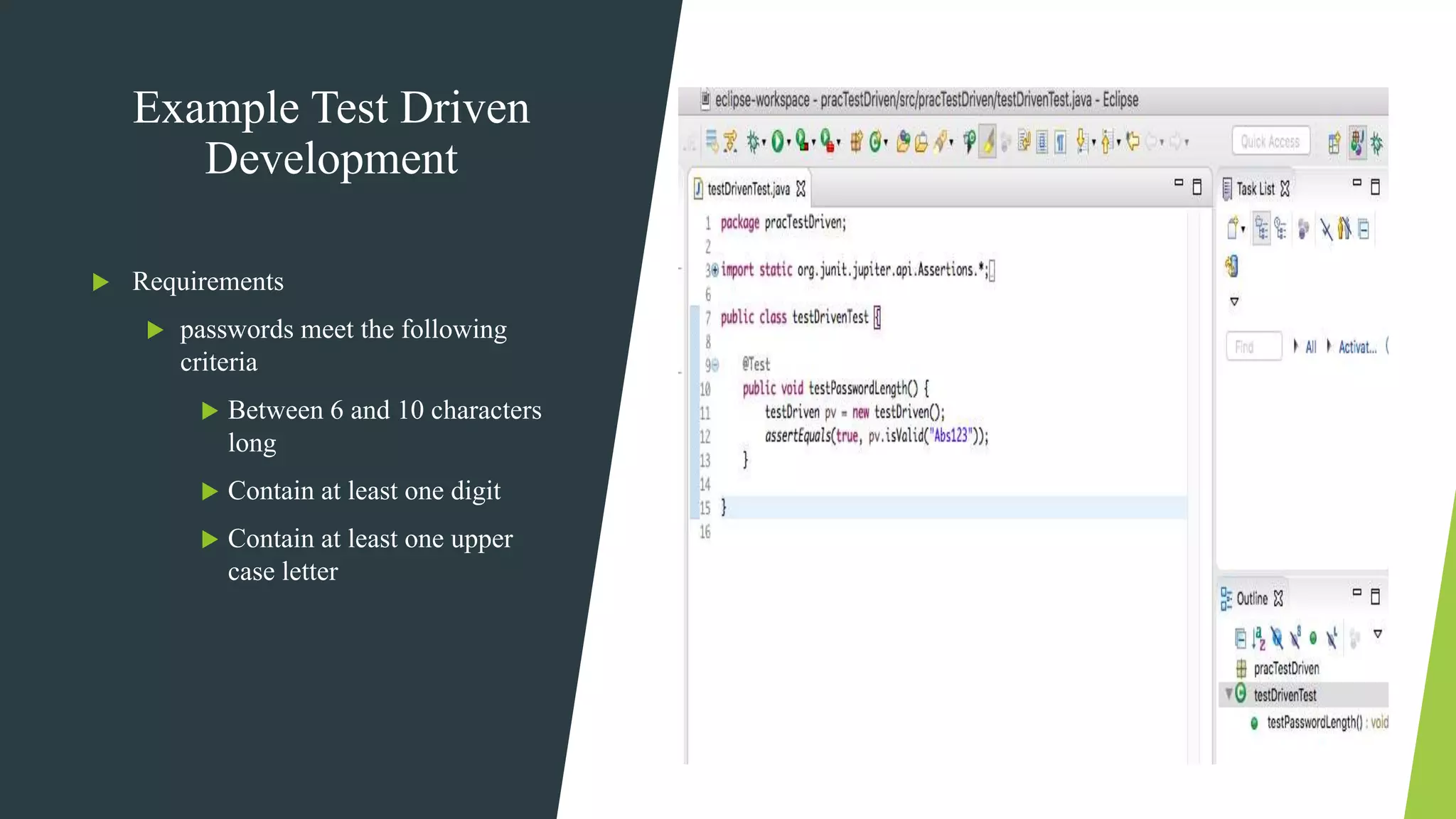The height and width of the screenshot is (819, 1456).
Task: Open the Outline view menu triangle
Action: click(1377, 633)
